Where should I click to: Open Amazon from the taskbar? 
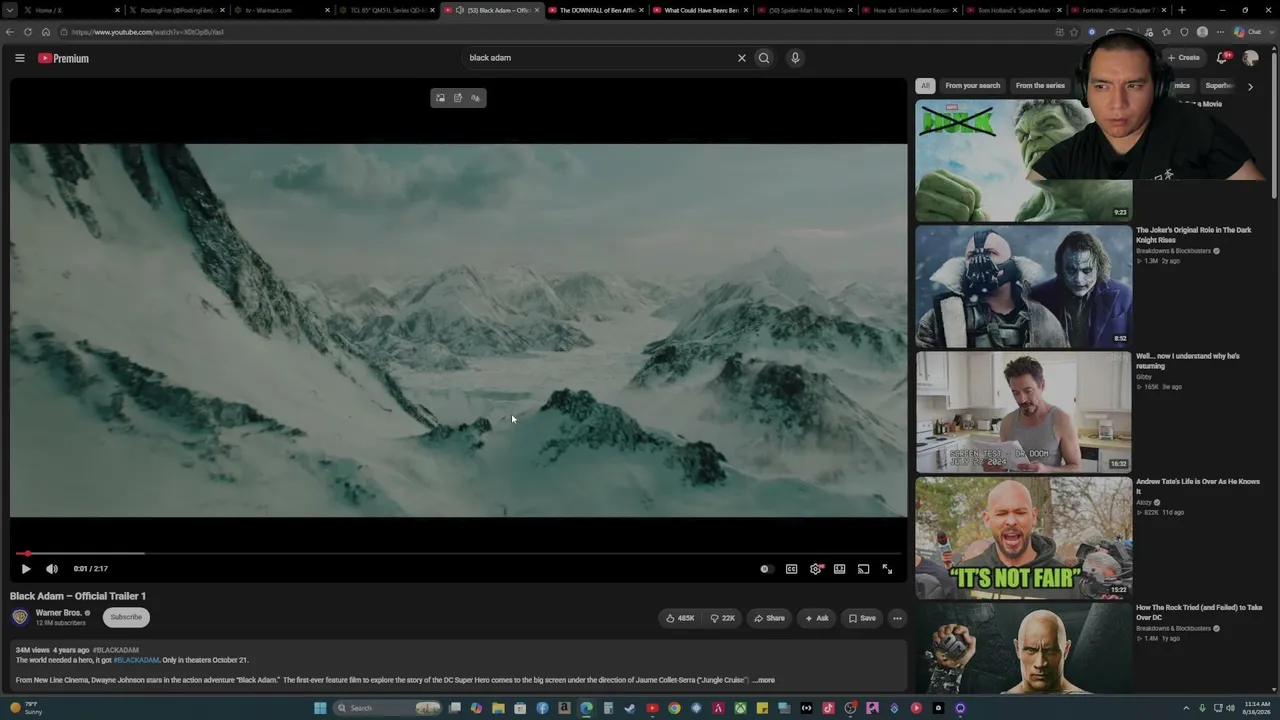[x=564, y=708]
